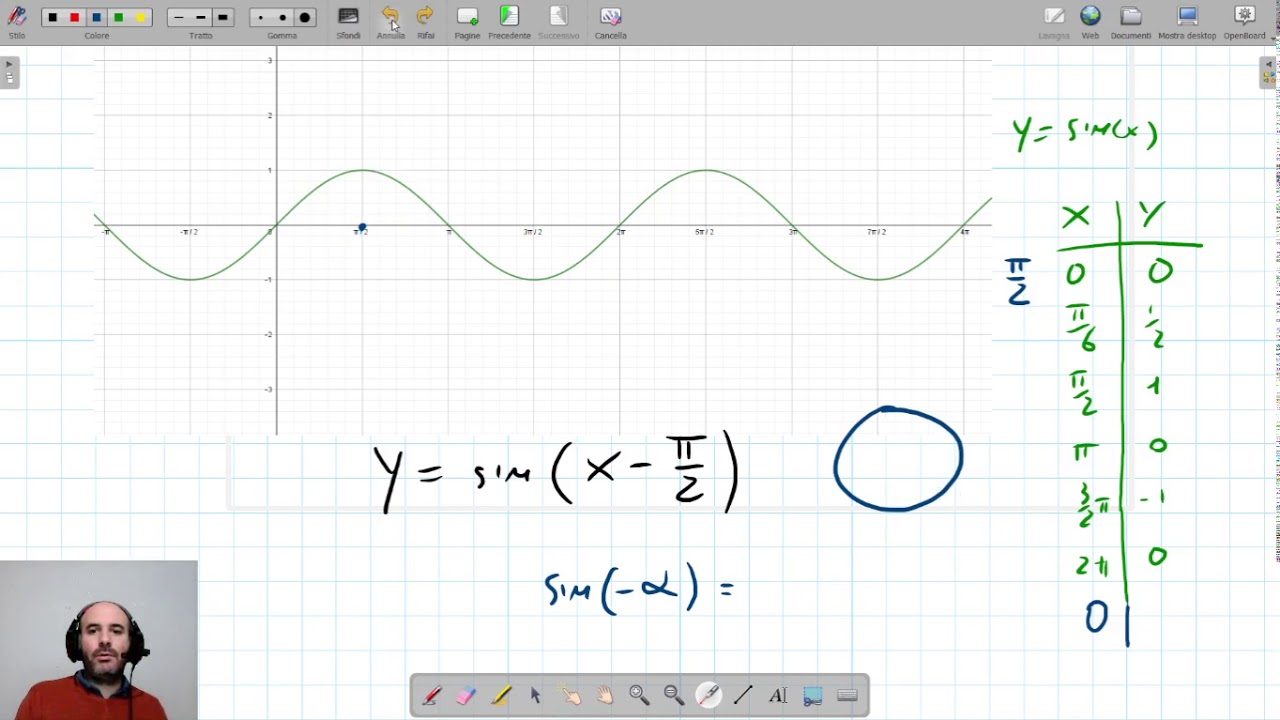Select the large Gomma eraser size
Viewport: 1280px width, 720px height.
(305, 18)
